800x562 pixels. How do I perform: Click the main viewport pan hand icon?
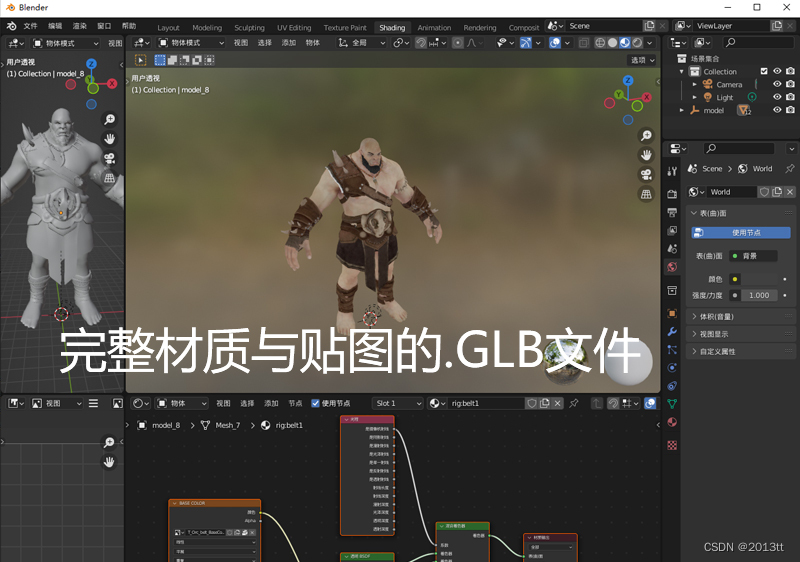tap(646, 155)
